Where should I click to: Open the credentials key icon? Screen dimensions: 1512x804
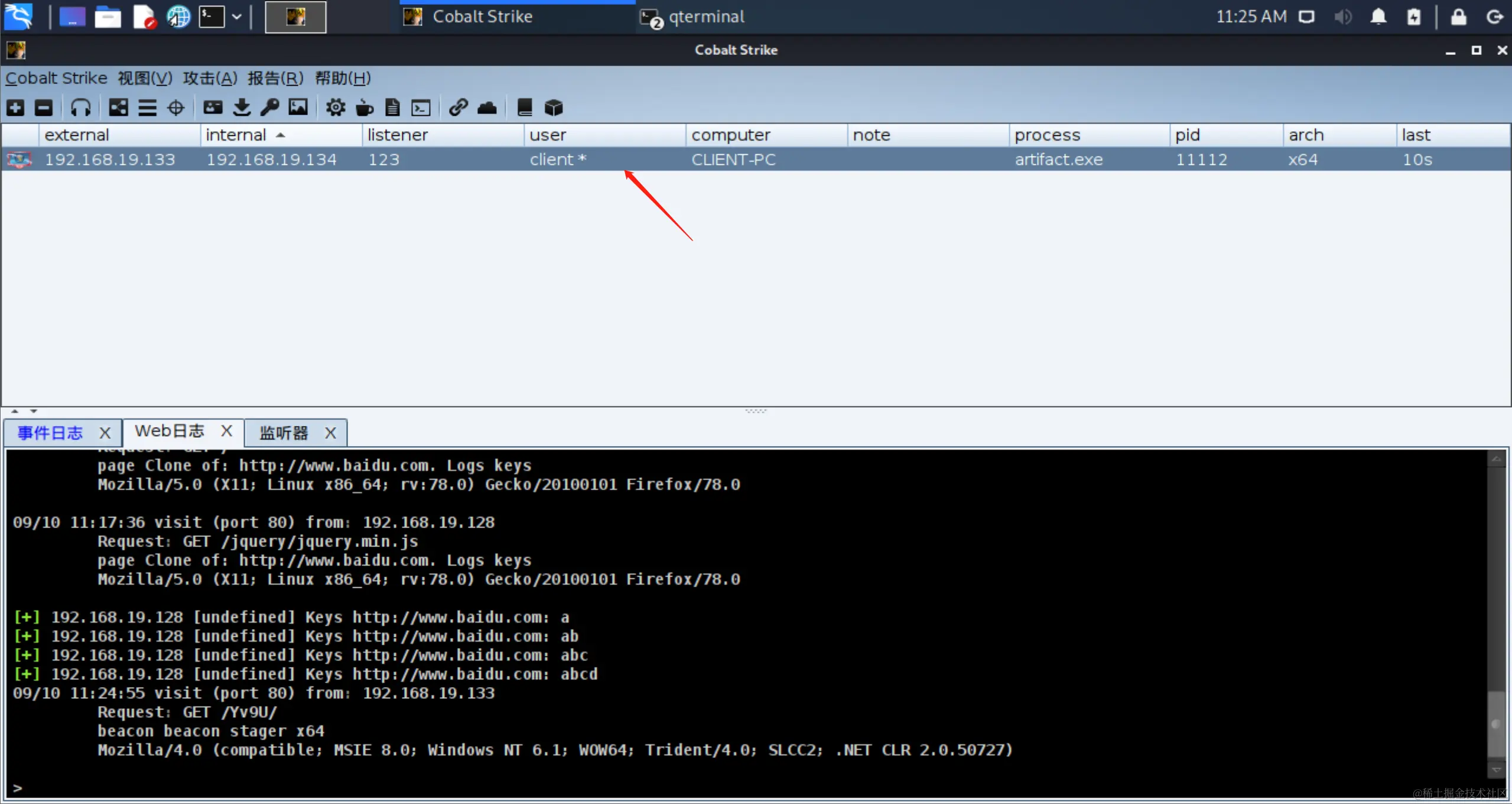point(270,108)
